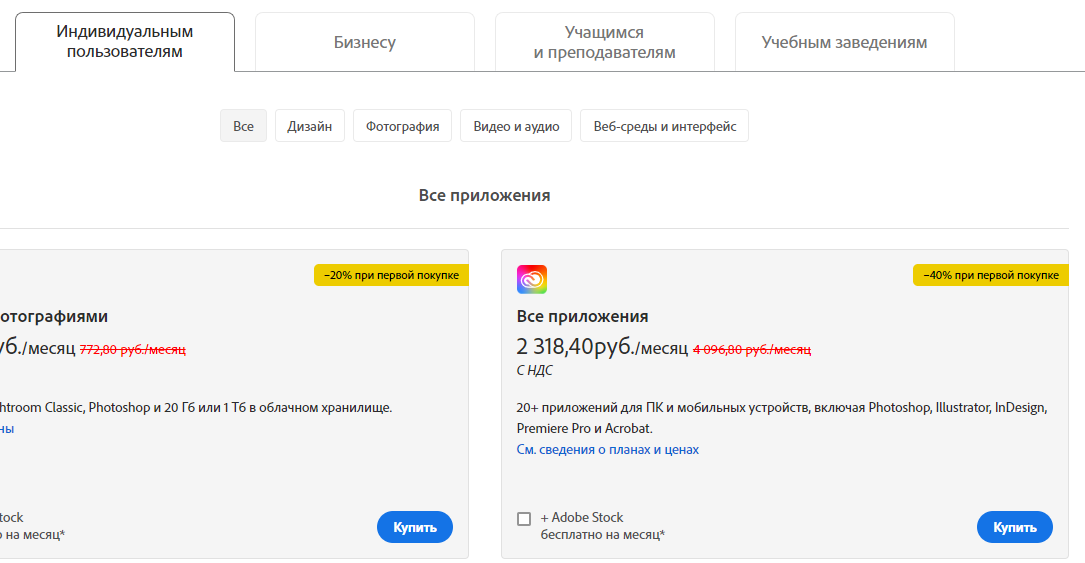Select the Учебным заведениям tab
1085x563 pixels.
coord(844,42)
